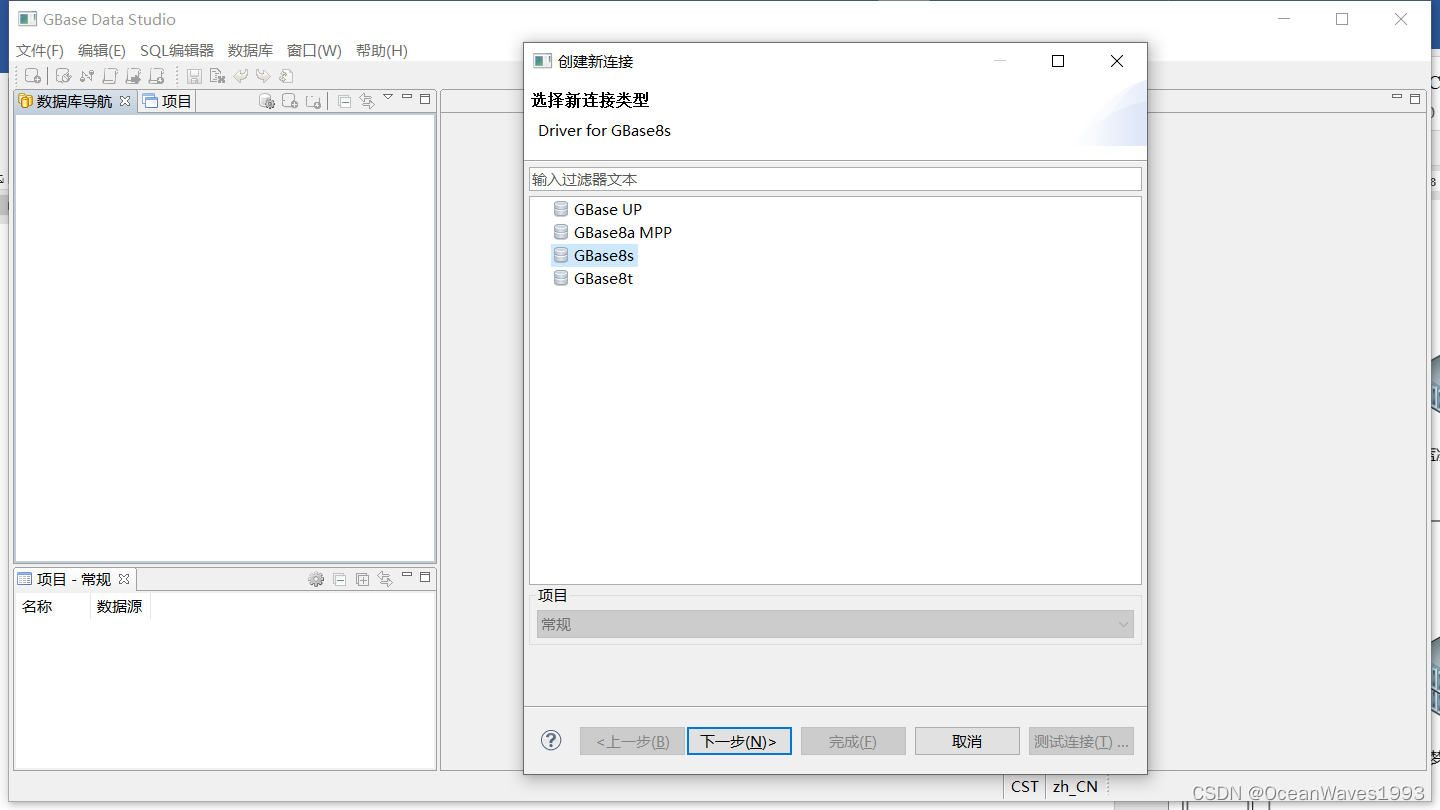This screenshot has width=1440, height=810.
Task: Close the 数据库导航 tab
Action: (x=125, y=101)
